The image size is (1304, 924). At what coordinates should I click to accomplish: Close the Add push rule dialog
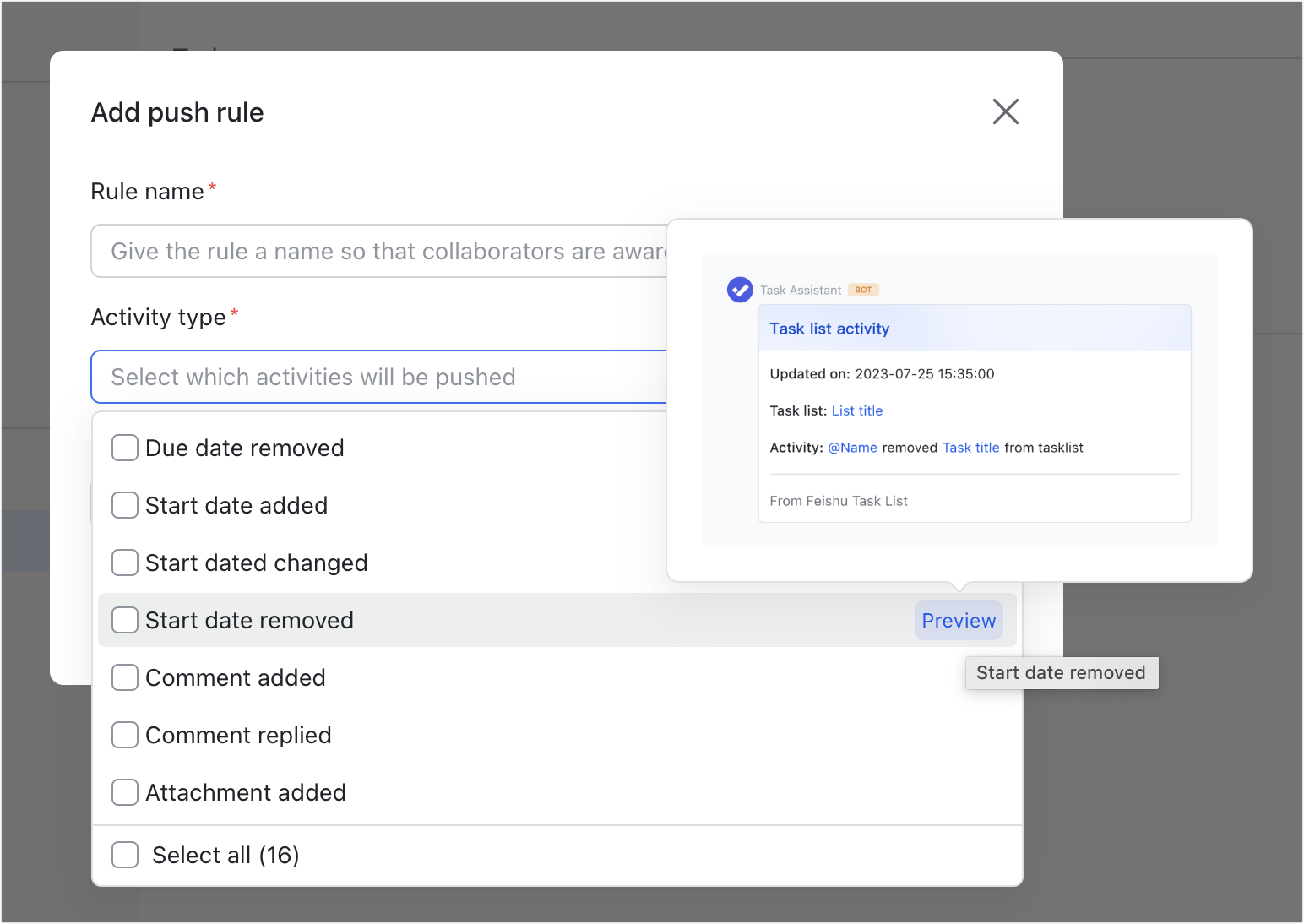tap(1005, 111)
